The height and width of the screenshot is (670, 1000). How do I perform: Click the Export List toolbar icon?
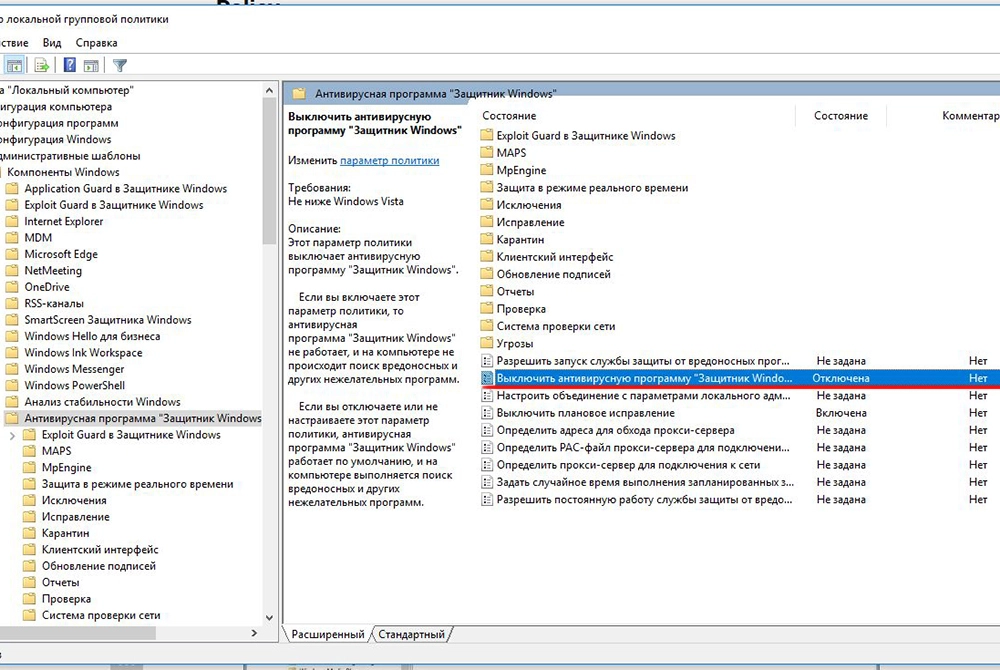coord(42,66)
